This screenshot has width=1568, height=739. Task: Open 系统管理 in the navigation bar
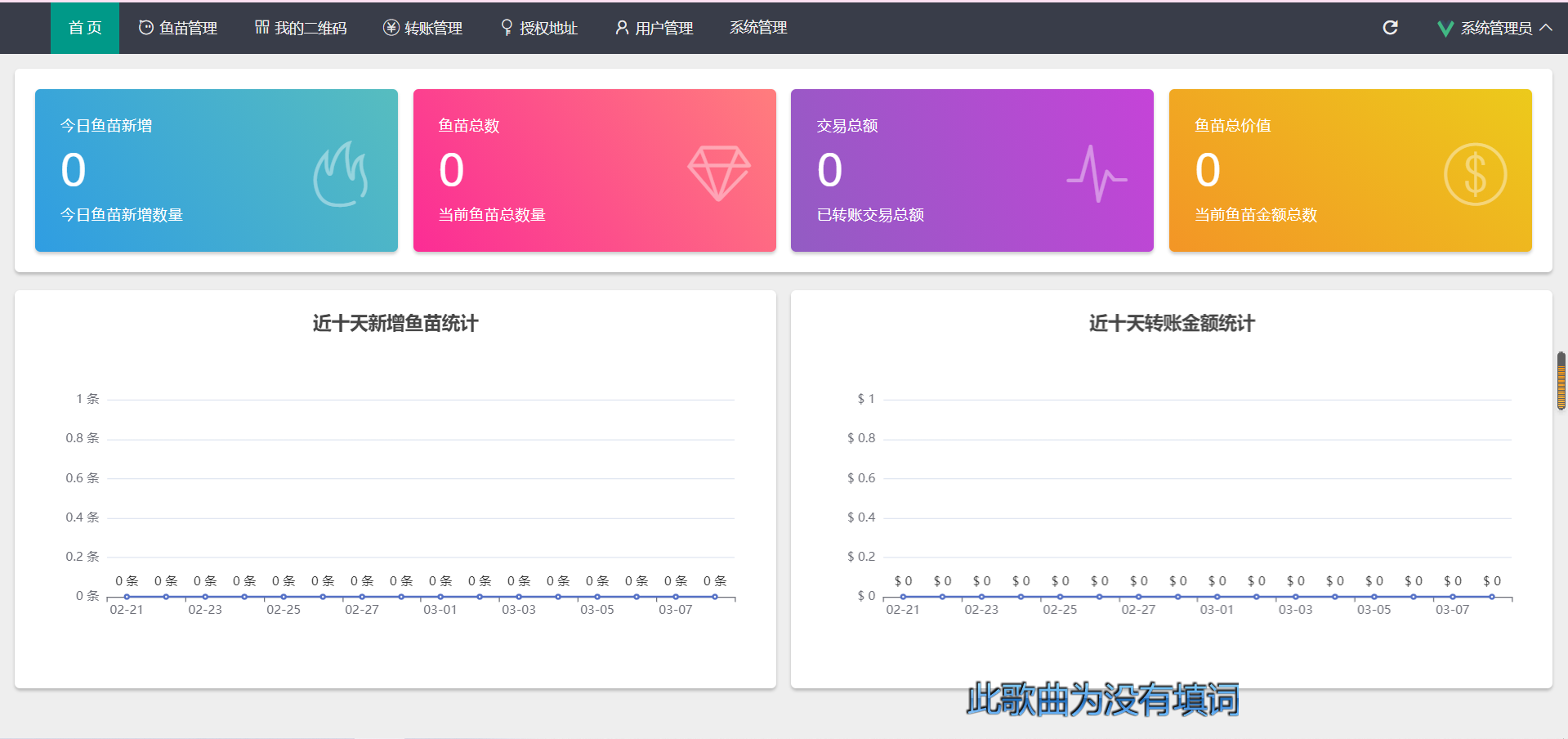click(x=757, y=28)
